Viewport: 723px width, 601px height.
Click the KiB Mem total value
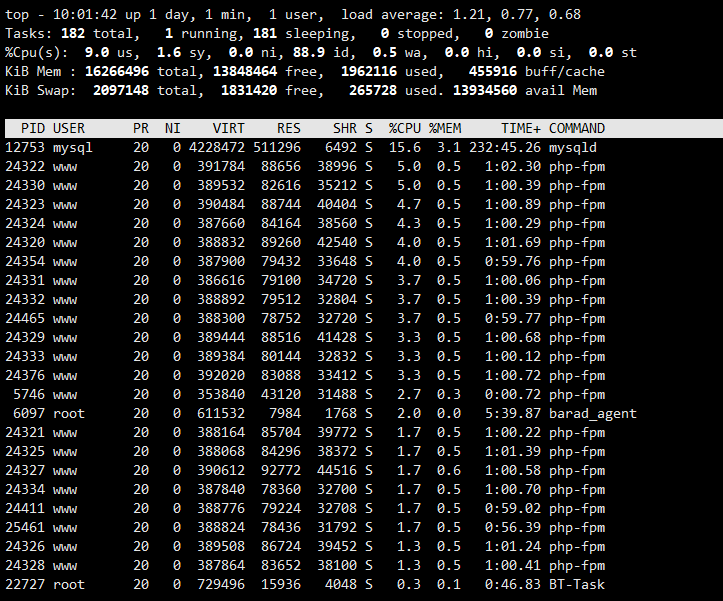[x=117, y=71]
